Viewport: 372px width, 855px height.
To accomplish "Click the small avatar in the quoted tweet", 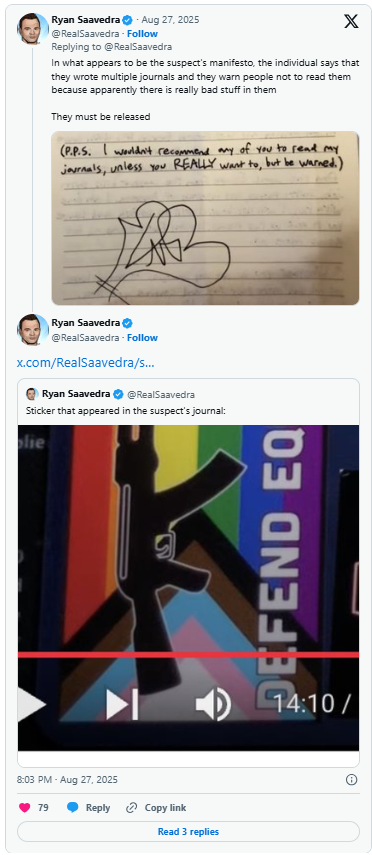I will coord(32,394).
